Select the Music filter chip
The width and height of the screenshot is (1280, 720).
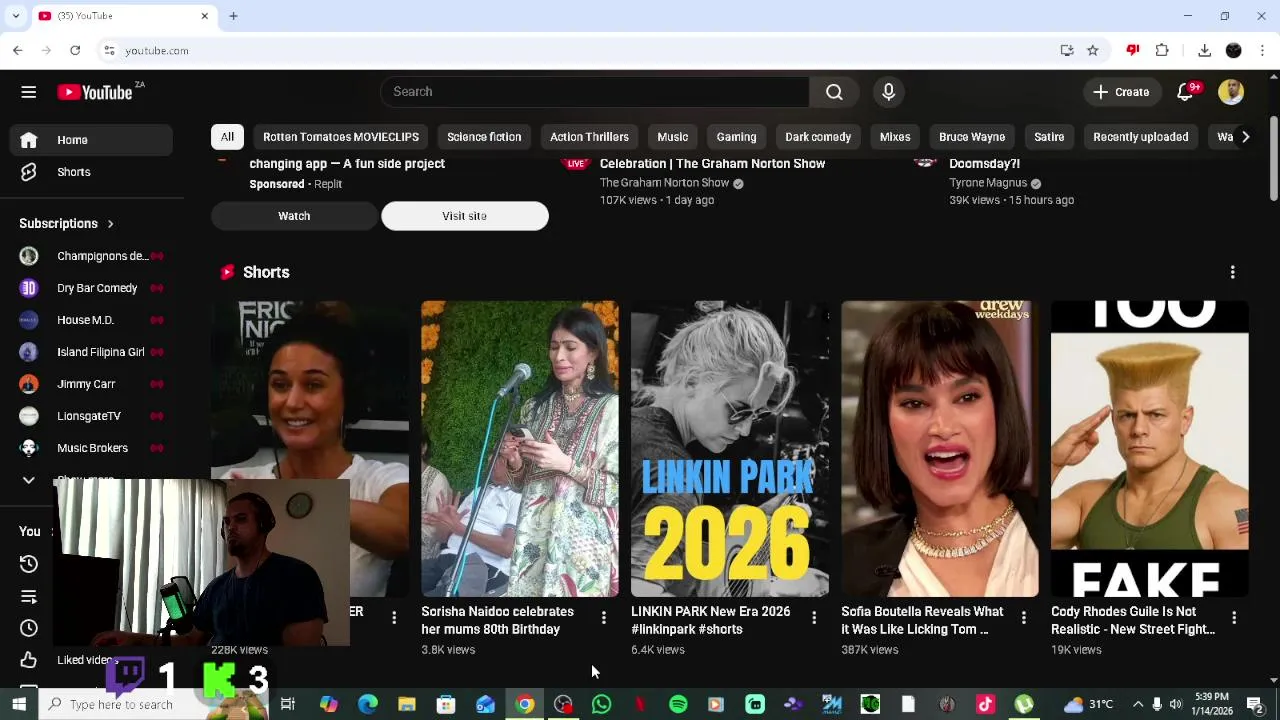672,137
